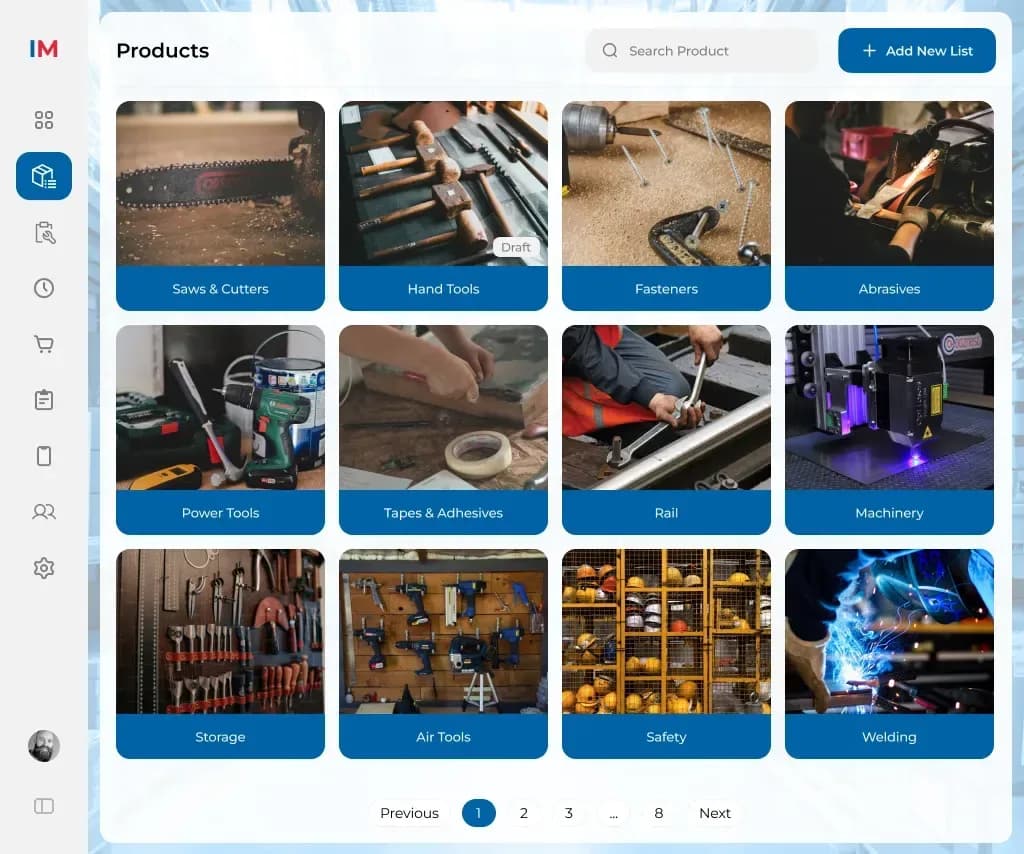Toggle the sidebar collapse panel icon
The width and height of the screenshot is (1024, 854).
point(44,806)
